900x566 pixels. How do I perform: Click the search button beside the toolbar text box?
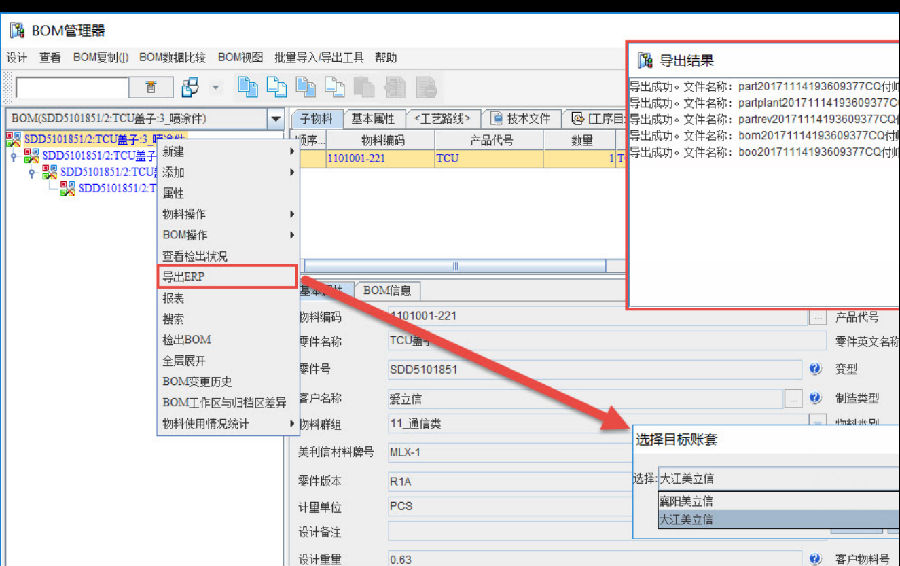click(151, 88)
